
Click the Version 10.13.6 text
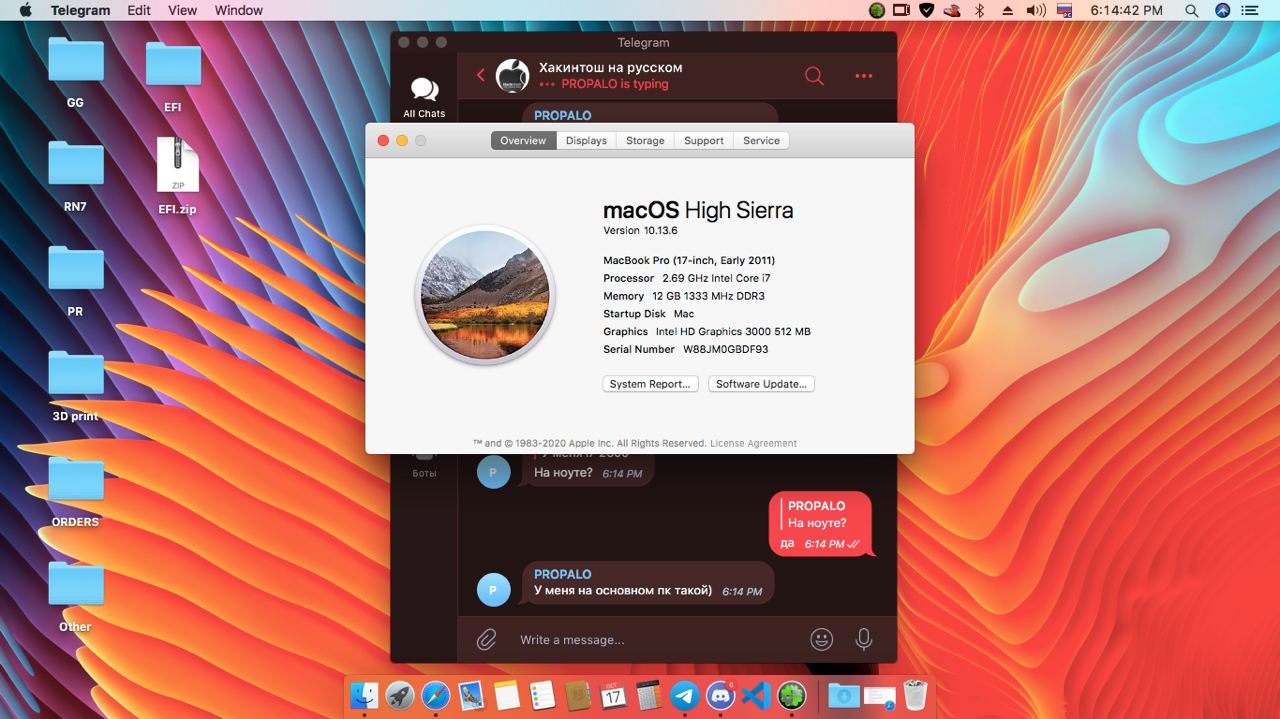point(640,231)
